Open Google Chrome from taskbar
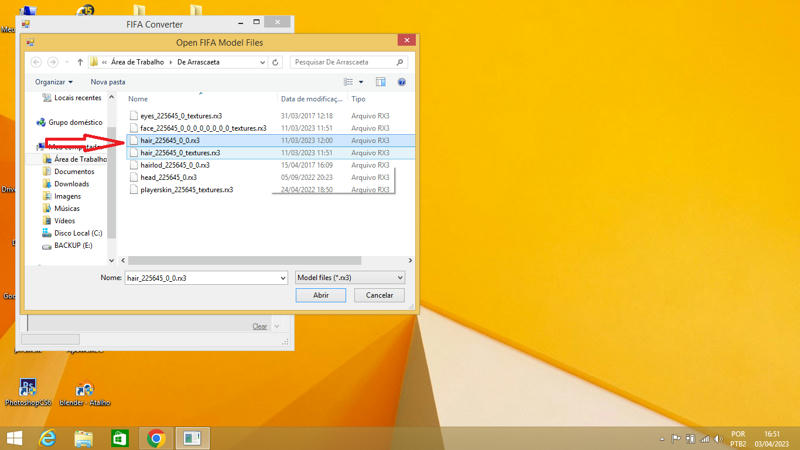800x450 pixels. click(x=156, y=438)
